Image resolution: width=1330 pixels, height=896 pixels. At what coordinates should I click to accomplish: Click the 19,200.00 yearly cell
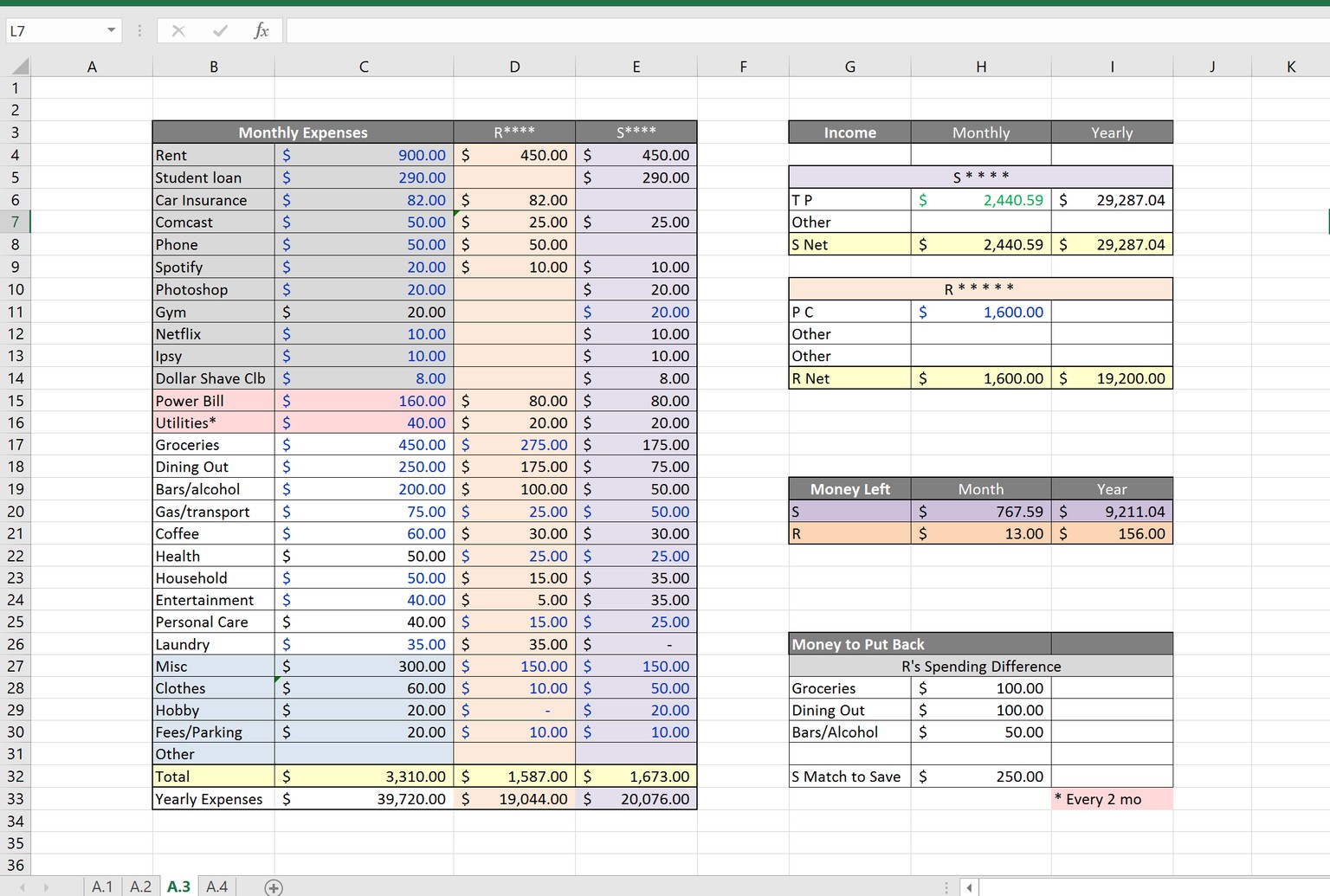1113,378
